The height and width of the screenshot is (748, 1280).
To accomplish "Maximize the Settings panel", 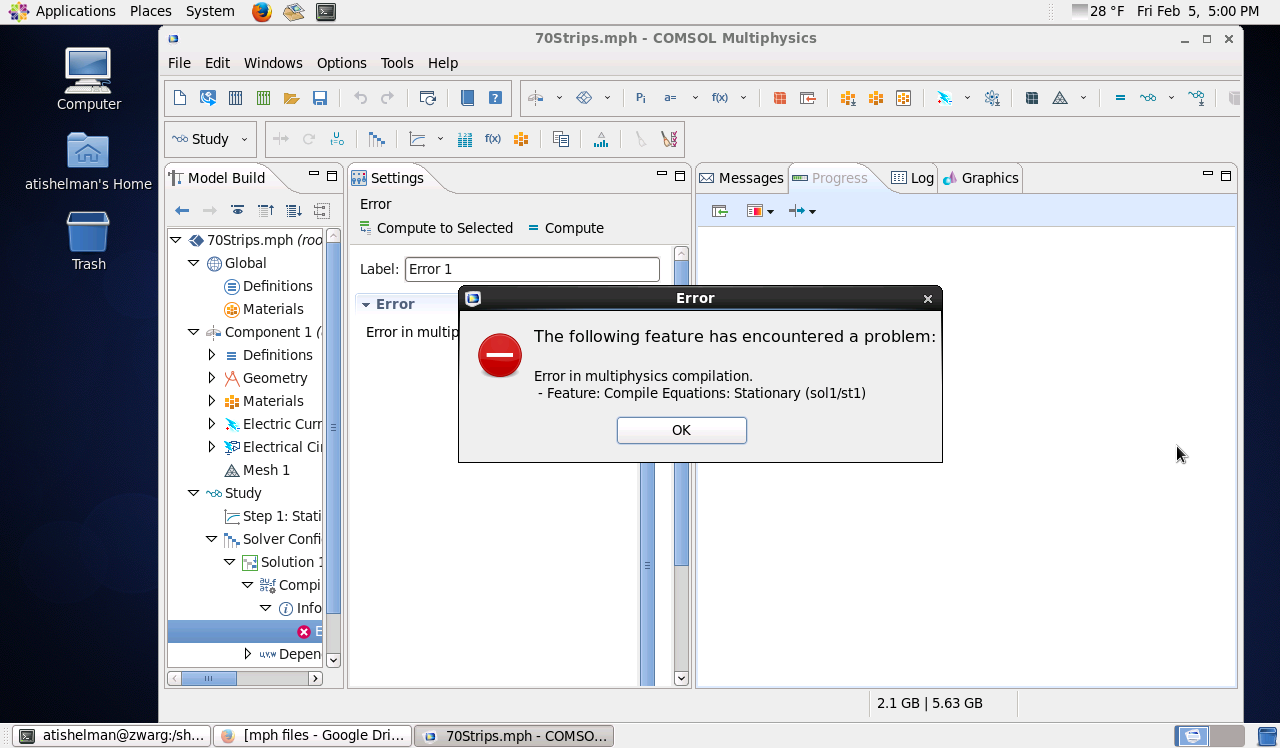I will click(681, 176).
